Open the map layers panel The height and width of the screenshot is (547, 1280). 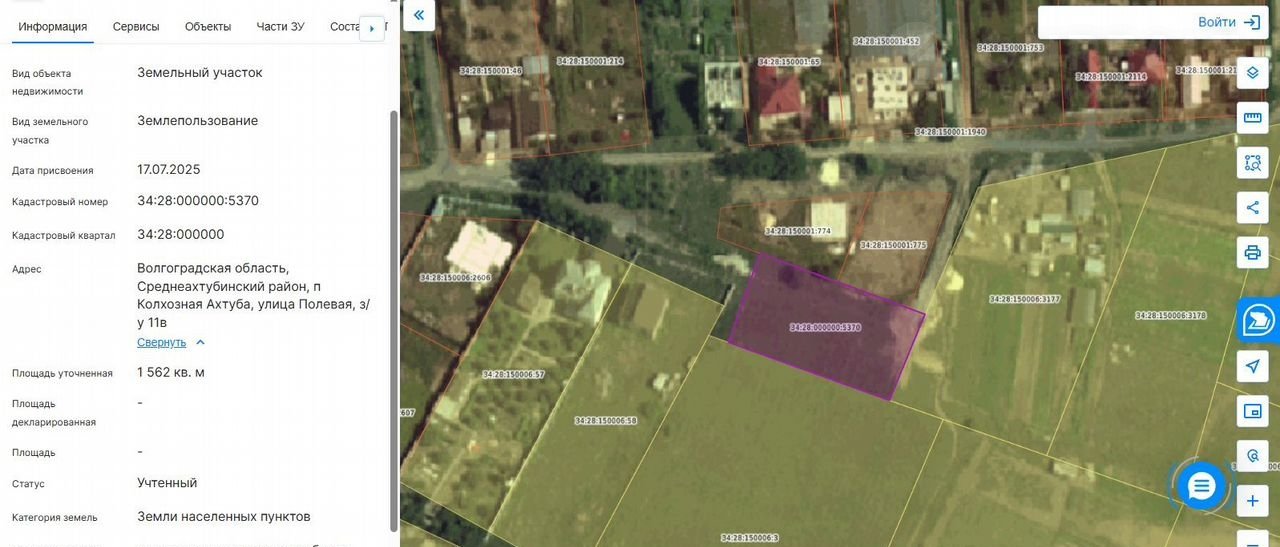tap(1252, 73)
